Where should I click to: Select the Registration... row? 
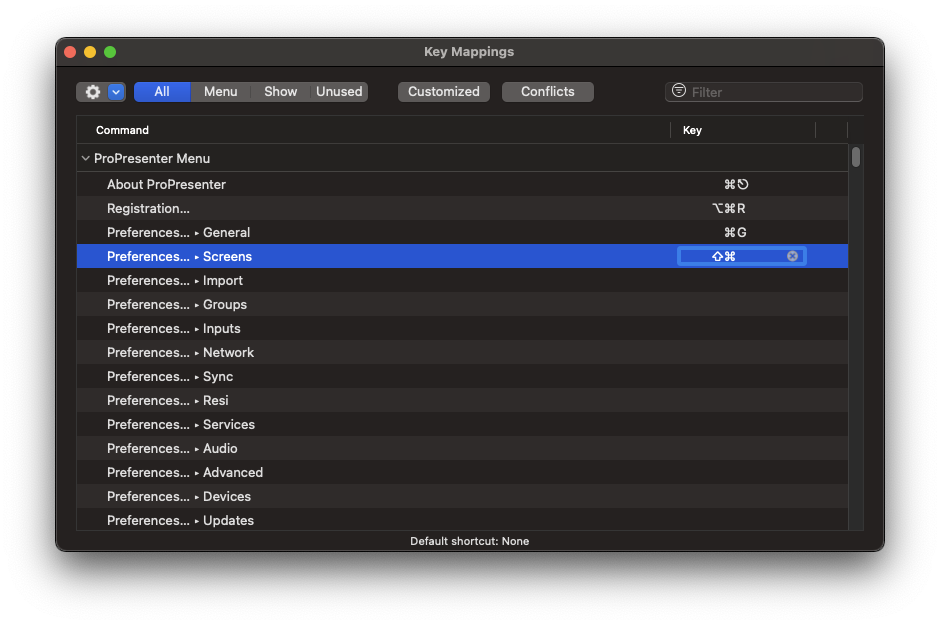(462, 208)
